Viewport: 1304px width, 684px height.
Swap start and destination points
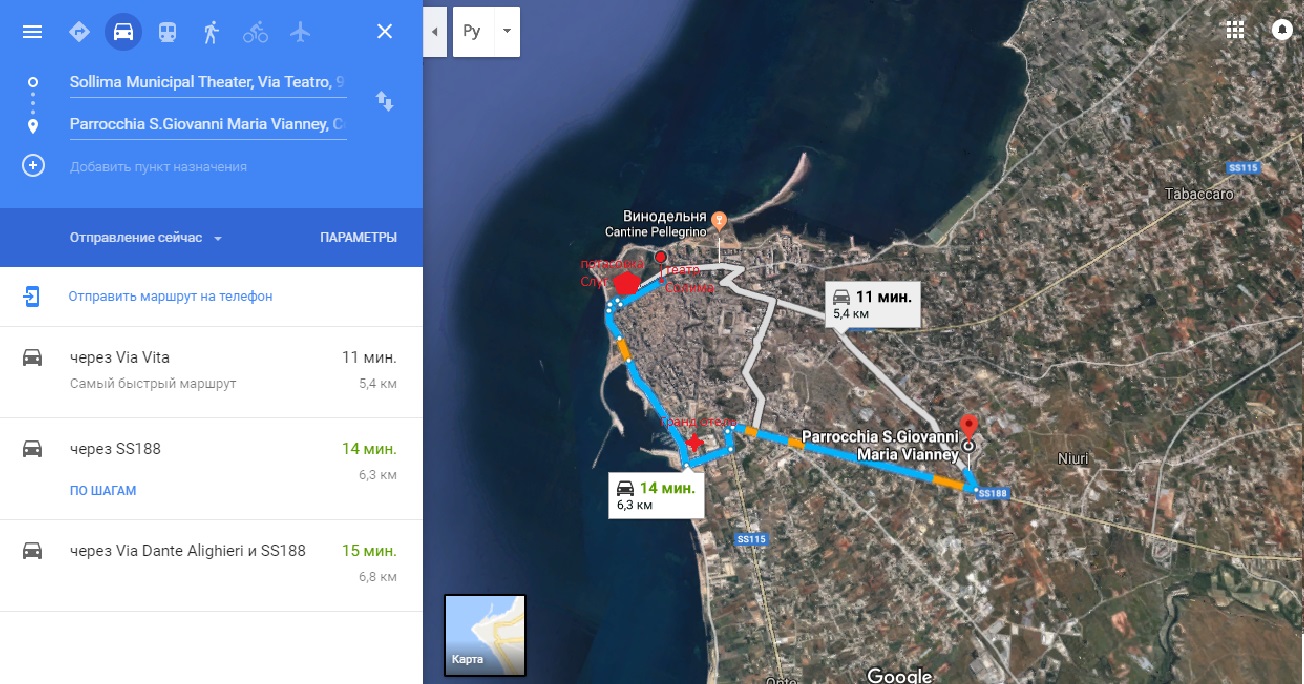click(384, 102)
